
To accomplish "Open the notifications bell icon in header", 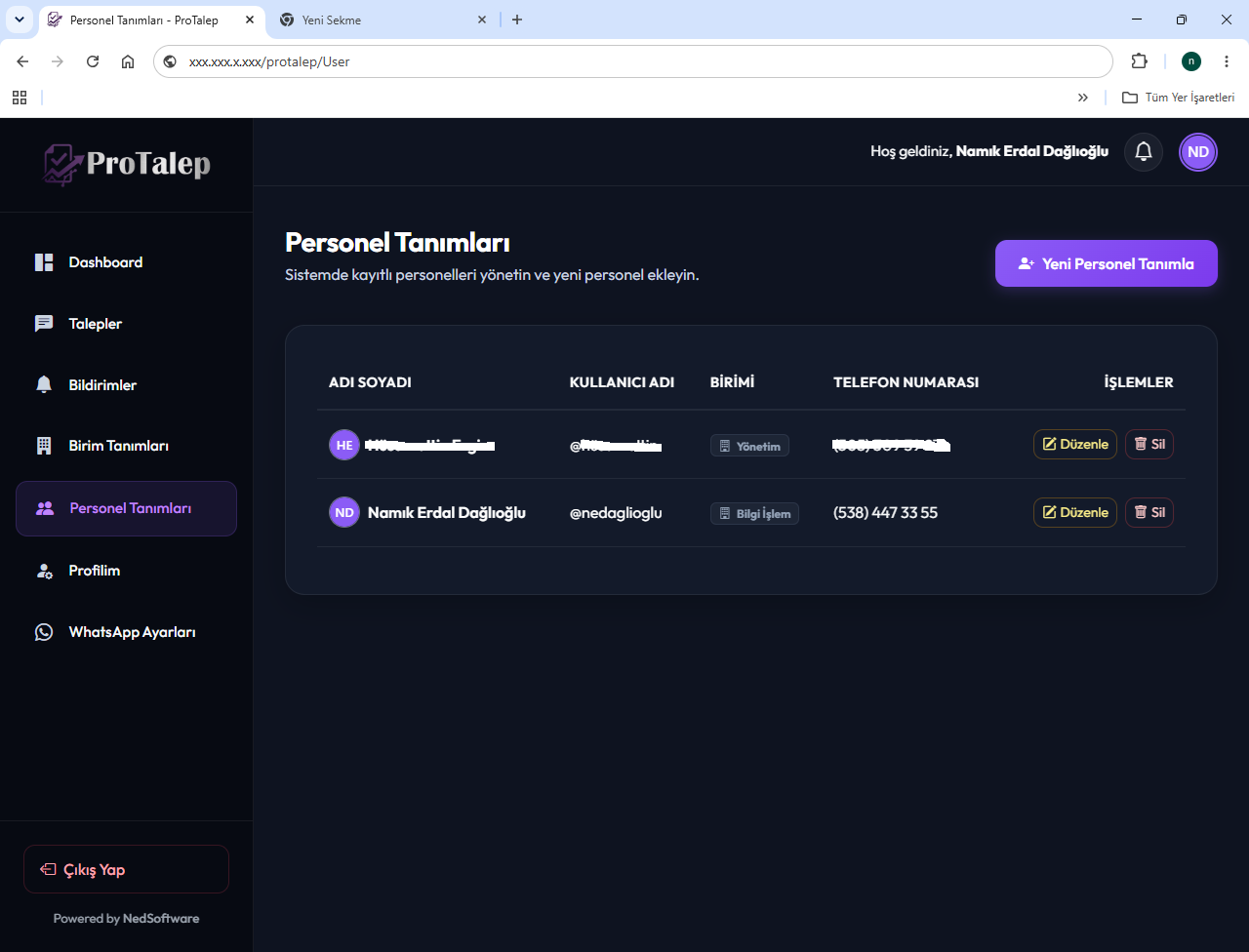I will click(1144, 152).
